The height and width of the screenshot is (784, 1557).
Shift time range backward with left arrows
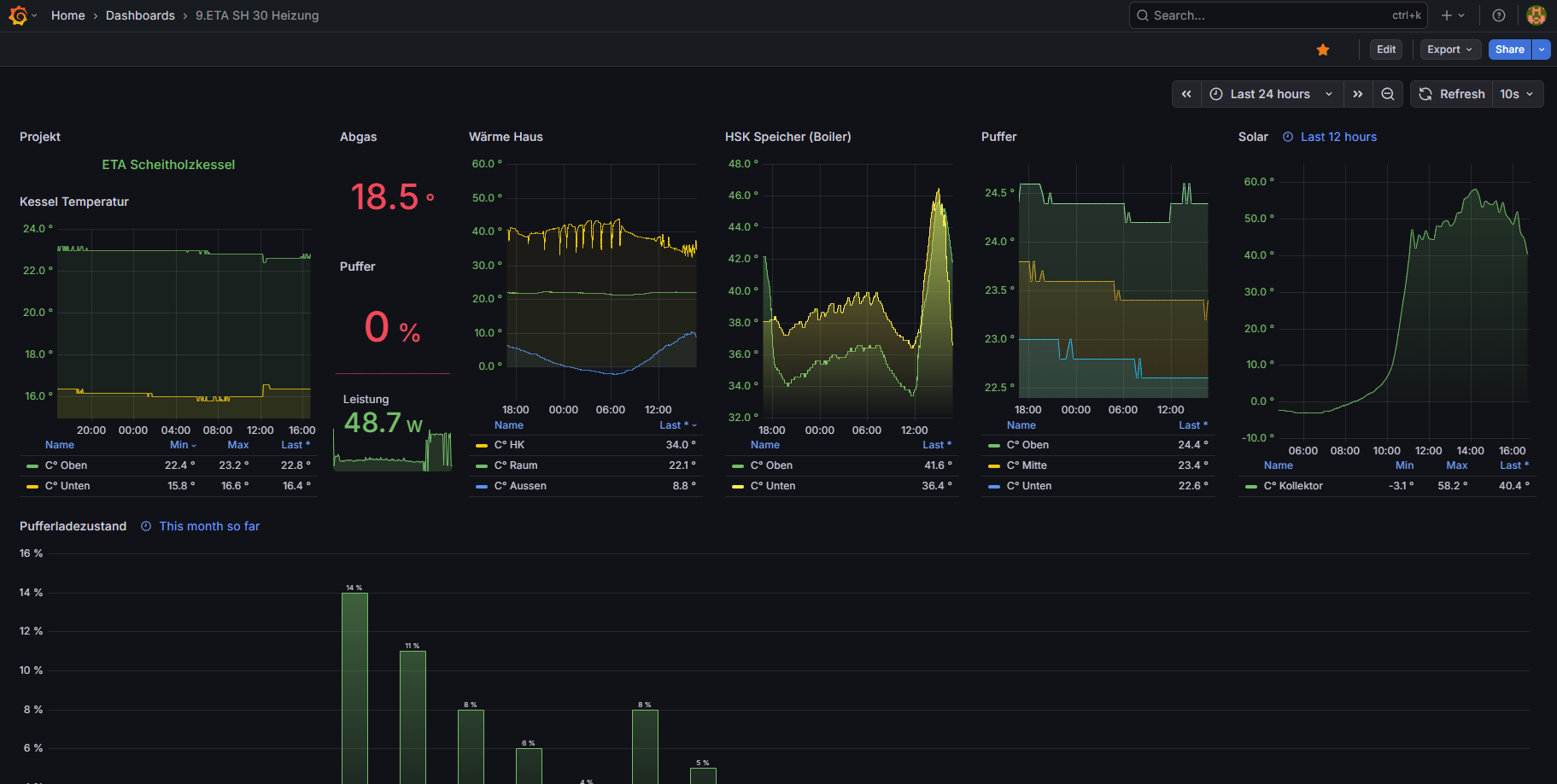click(x=1186, y=94)
